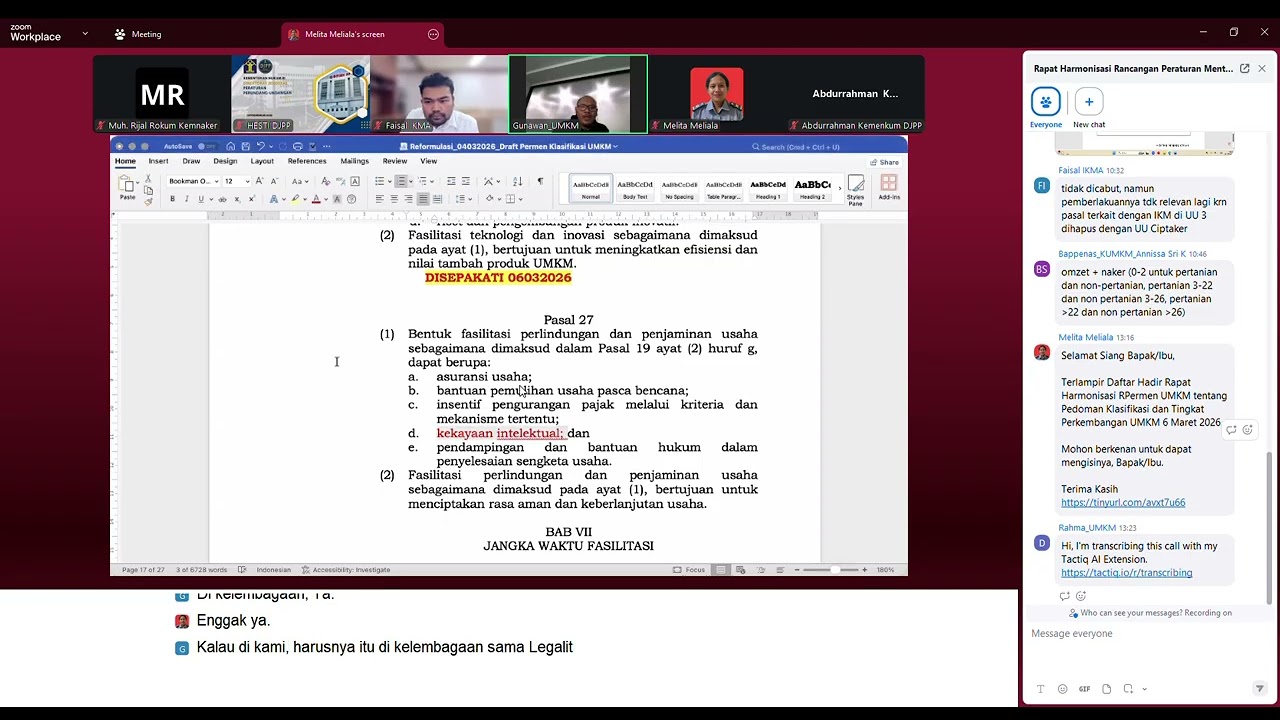This screenshot has width=1280, height=720.
Task: Toggle the AutoSave switch in Word
Action: pyautogui.click(x=207, y=146)
